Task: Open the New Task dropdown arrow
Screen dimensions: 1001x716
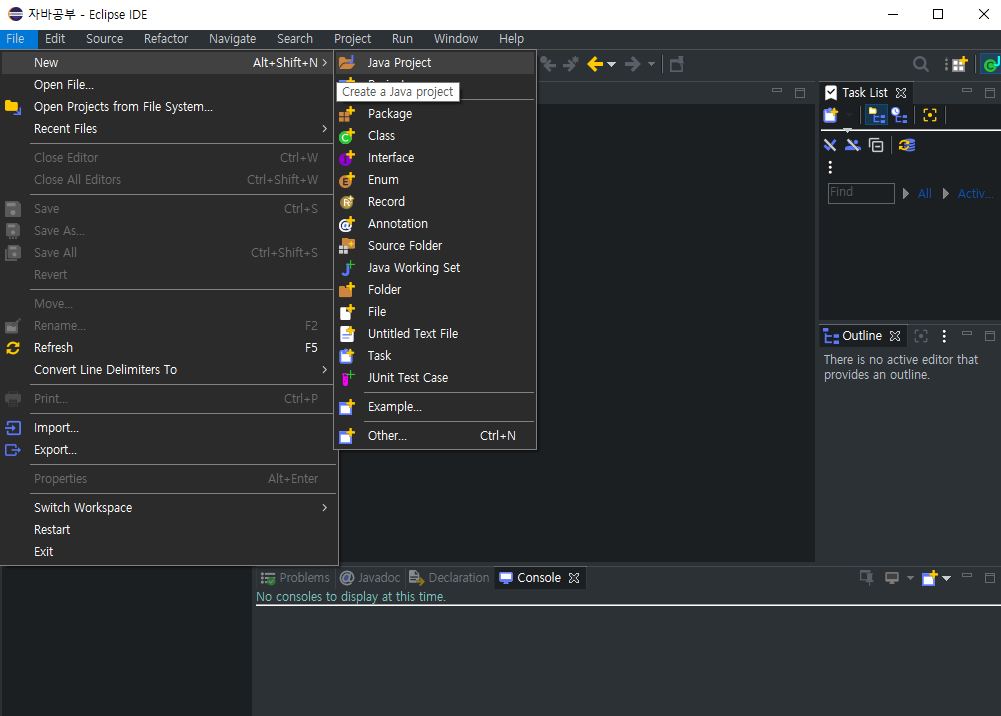Action: click(849, 116)
